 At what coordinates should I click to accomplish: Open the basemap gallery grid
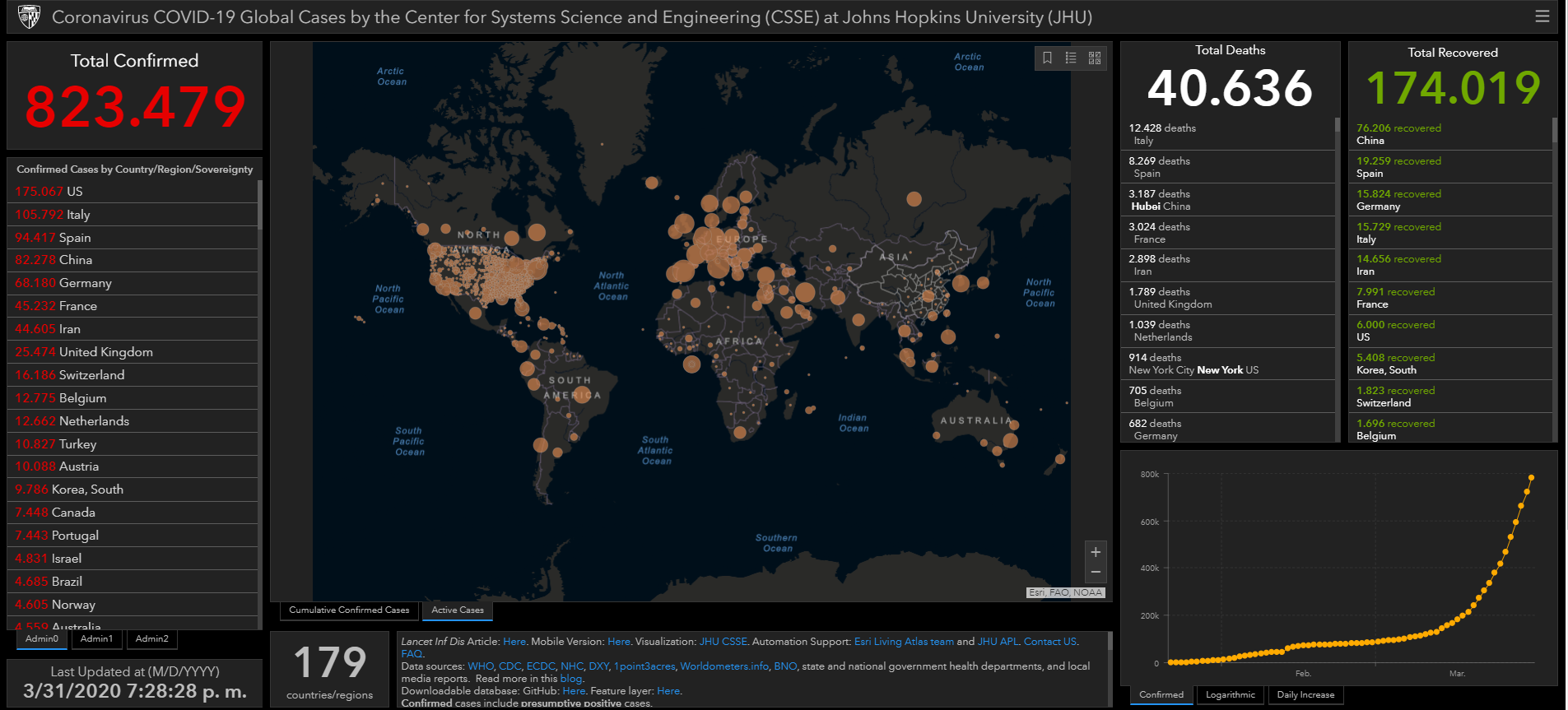pyautogui.click(x=1095, y=58)
